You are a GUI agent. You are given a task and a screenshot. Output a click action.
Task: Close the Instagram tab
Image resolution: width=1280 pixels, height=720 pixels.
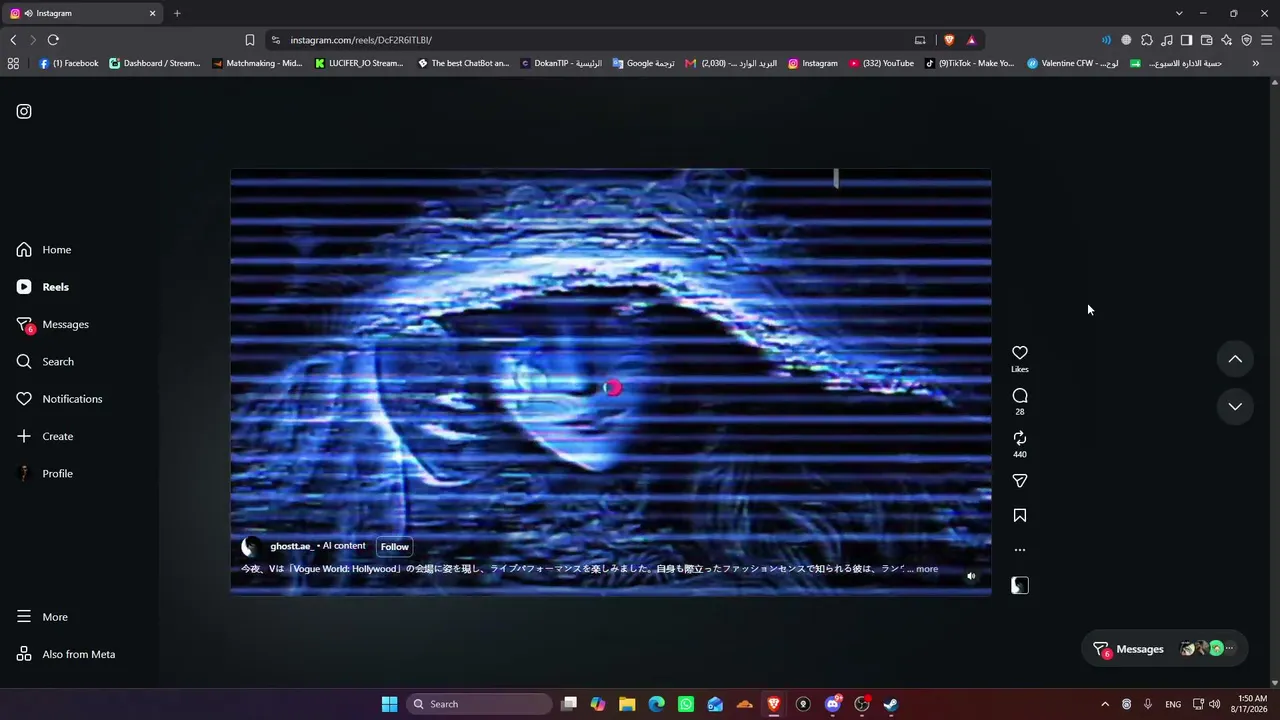(x=153, y=13)
